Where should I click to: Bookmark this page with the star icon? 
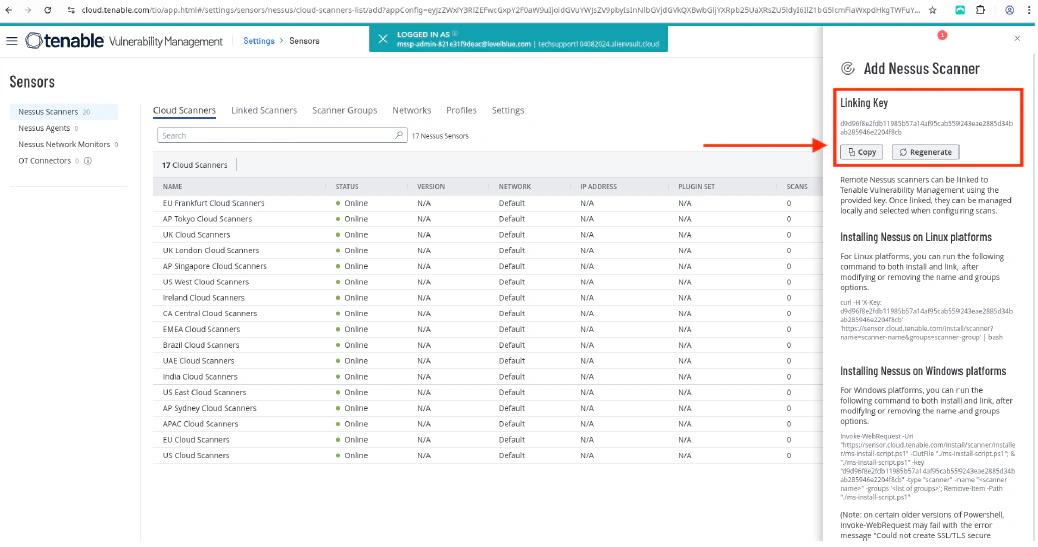tap(932, 9)
